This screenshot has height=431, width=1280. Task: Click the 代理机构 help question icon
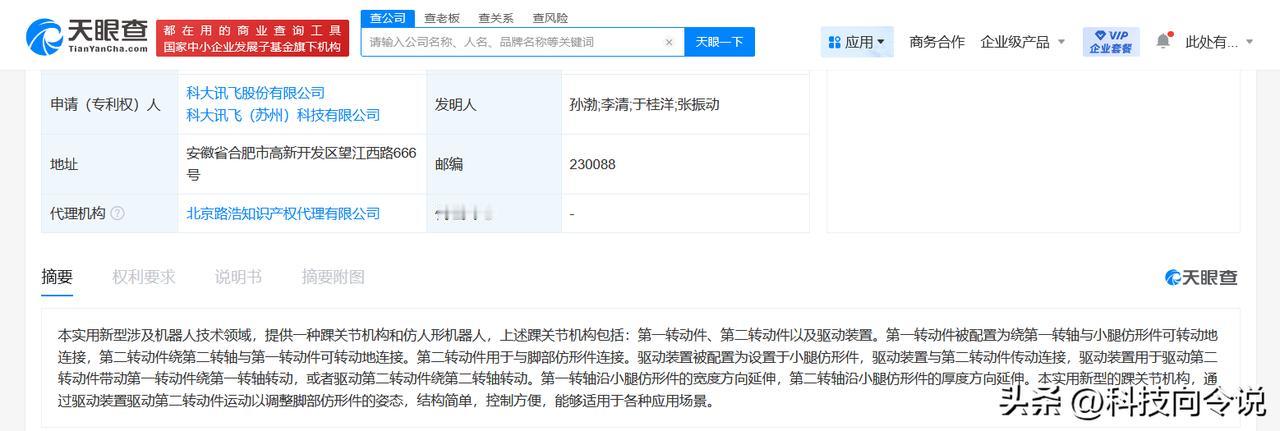coord(118,213)
